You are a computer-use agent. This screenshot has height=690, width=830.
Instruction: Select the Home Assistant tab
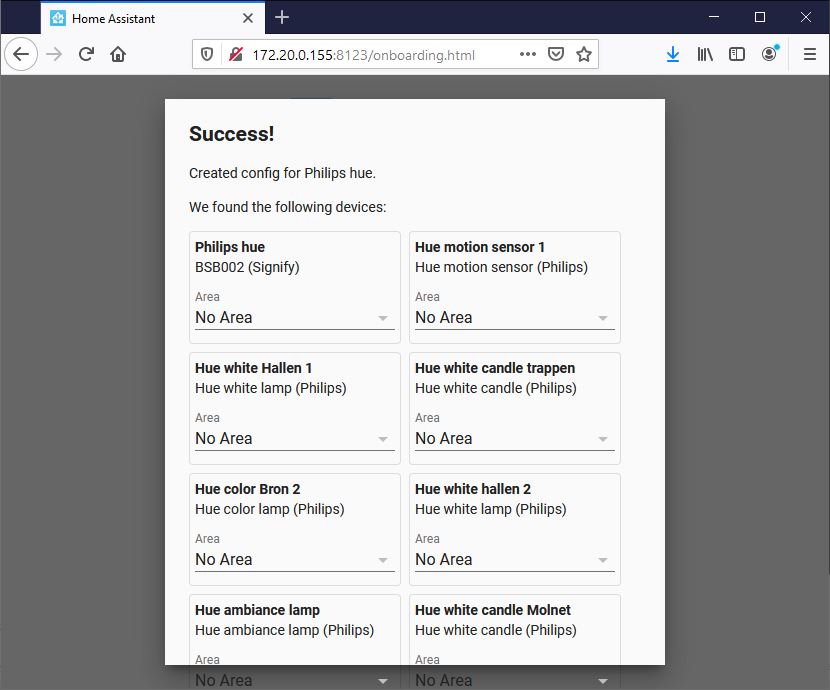click(x=153, y=18)
